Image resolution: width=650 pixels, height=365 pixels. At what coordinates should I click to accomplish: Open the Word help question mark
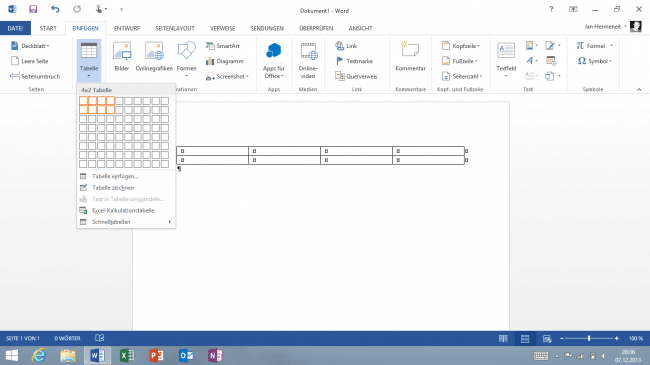tap(551, 9)
